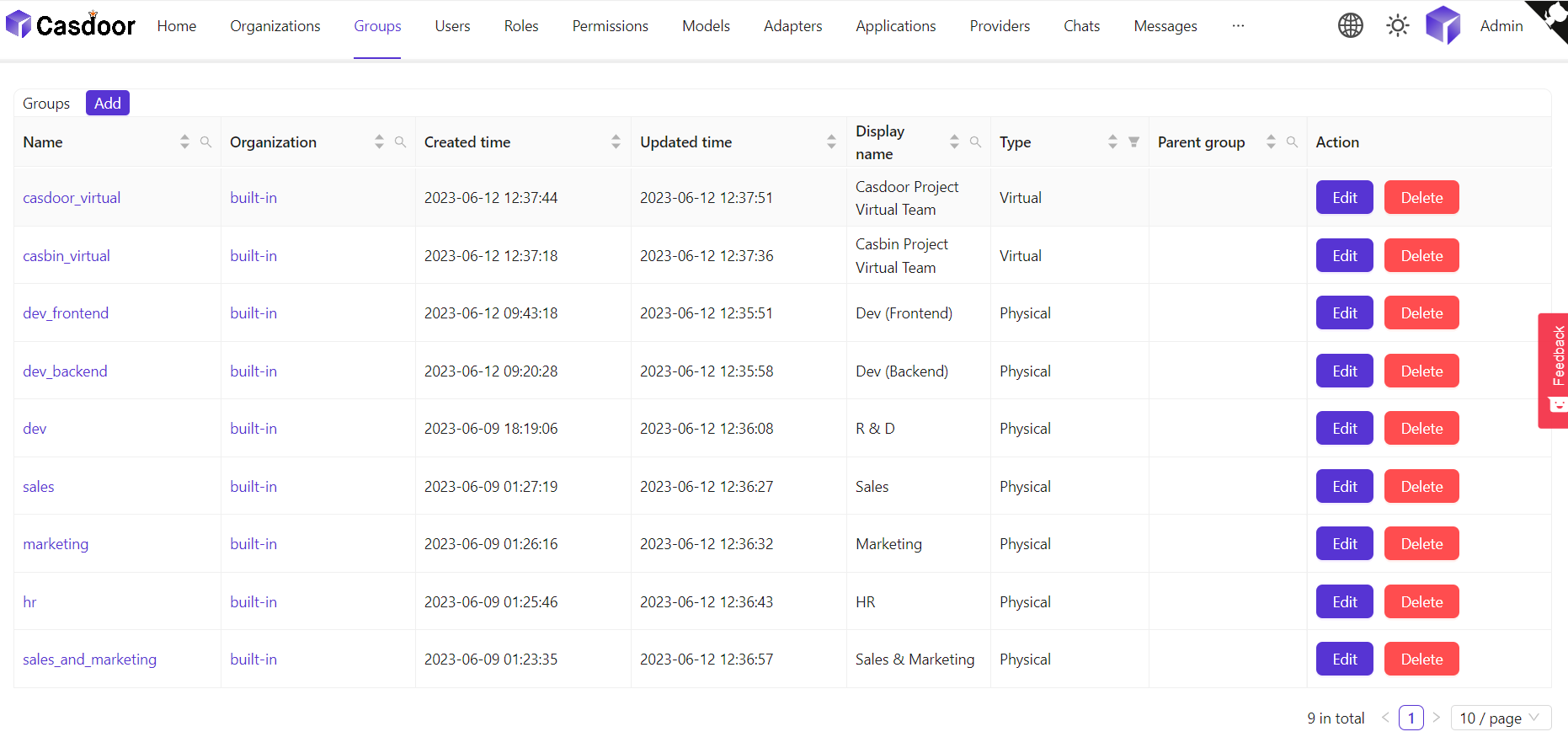1568x737 pixels.
Task: Go to the Users tab
Action: pyautogui.click(x=452, y=26)
